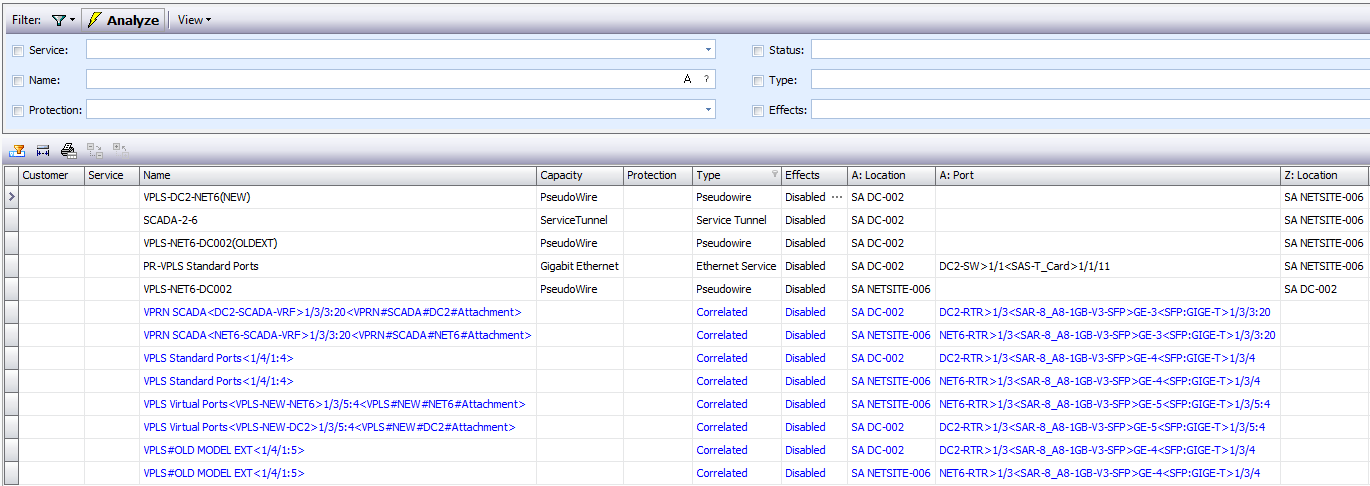The image size is (1370, 486).
Task: Click into the Effects filter field
Action: (x=1090, y=109)
